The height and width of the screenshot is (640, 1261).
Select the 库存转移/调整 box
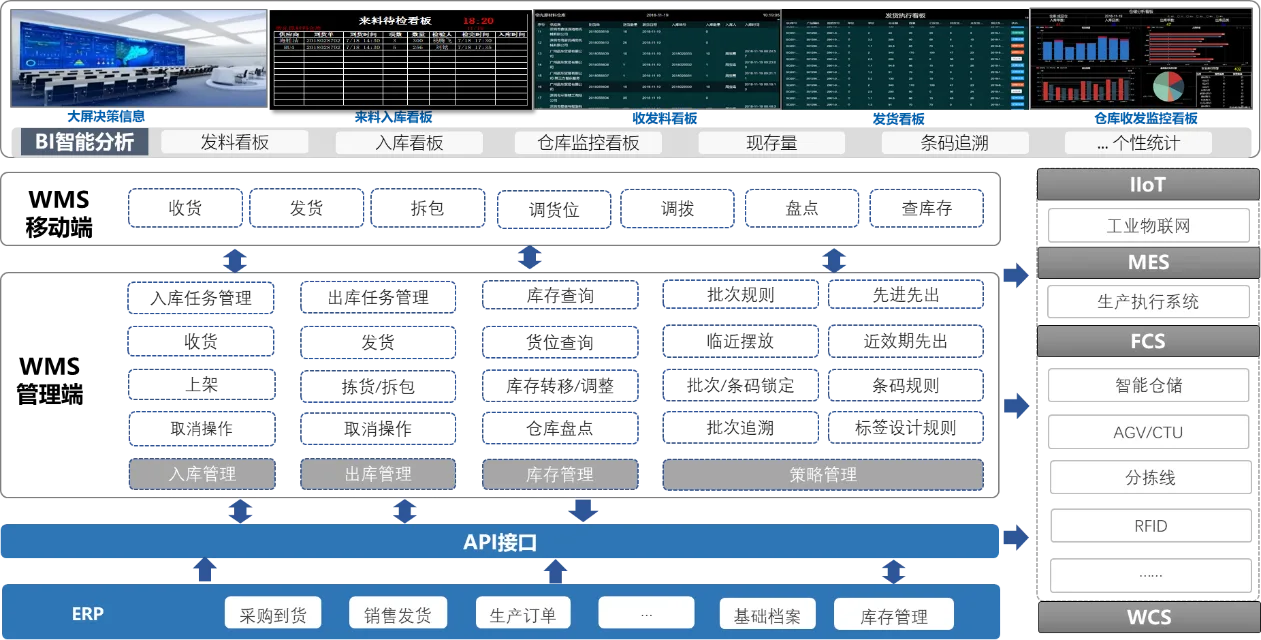tap(560, 386)
